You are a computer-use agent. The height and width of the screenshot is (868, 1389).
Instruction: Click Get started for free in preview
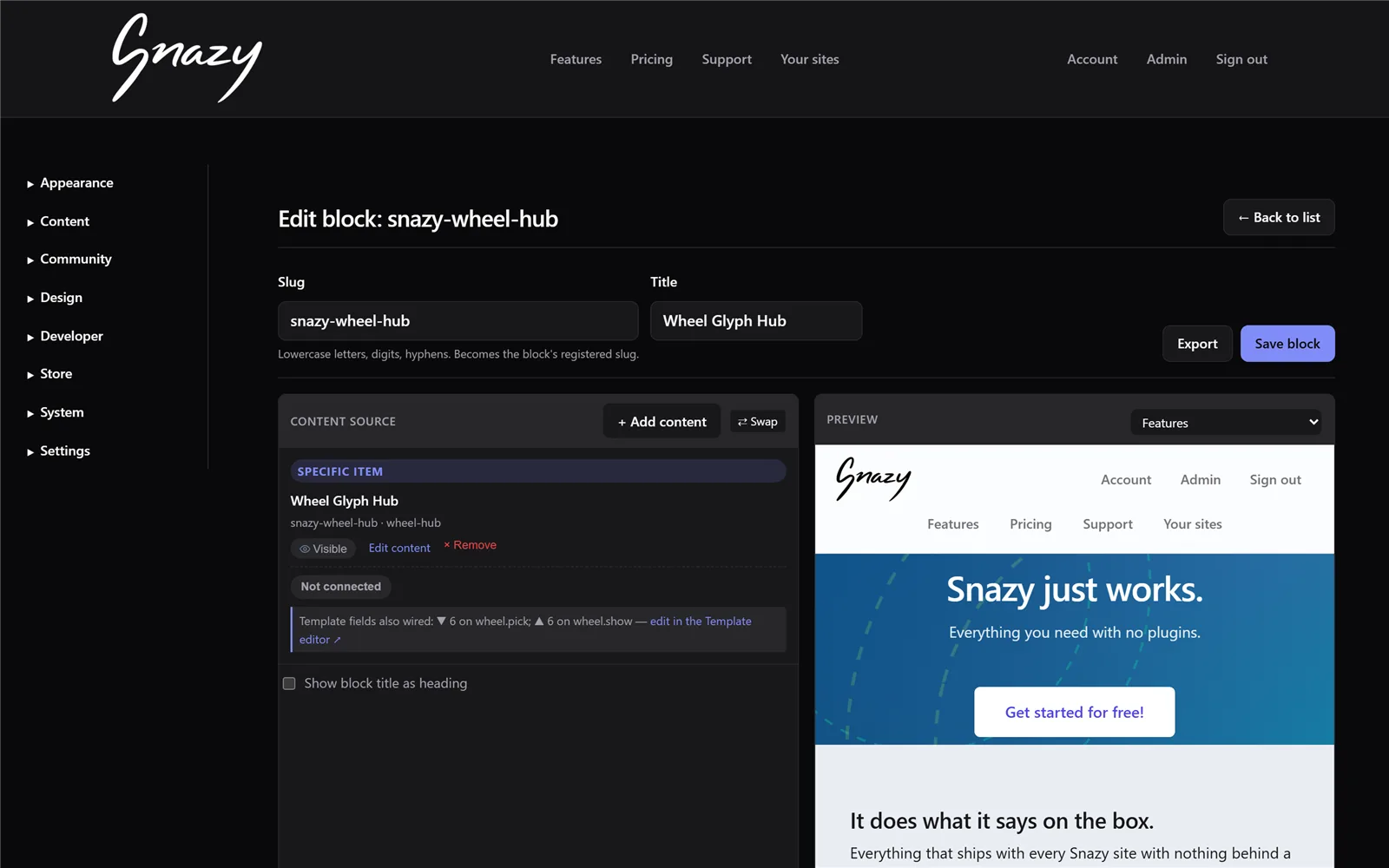pyautogui.click(x=1075, y=712)
